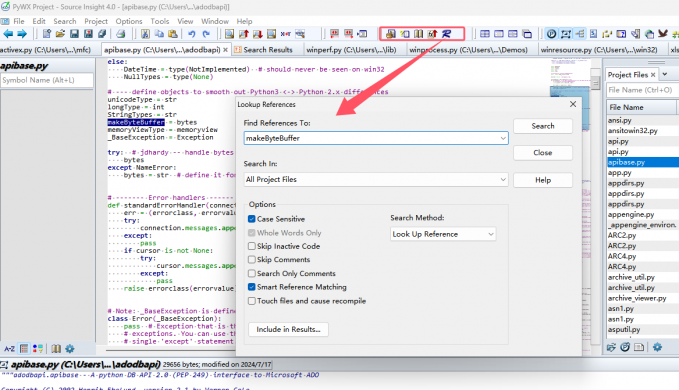Click Include in Results button
Screen dimensions: 679x390
(288, 329)
